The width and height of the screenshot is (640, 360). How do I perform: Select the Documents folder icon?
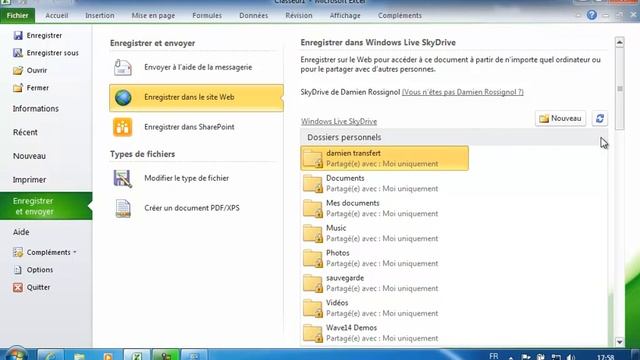[x=313, y=183]
